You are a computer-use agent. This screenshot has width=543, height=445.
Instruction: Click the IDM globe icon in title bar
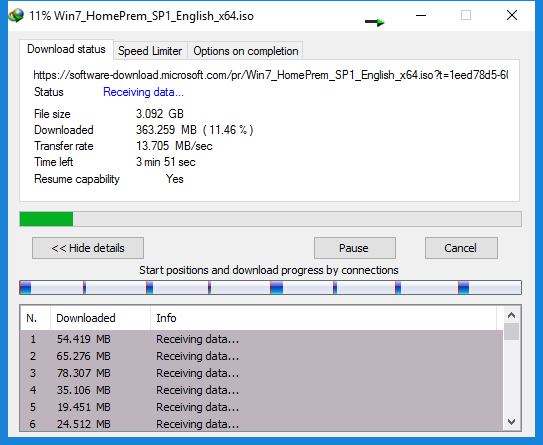pos(16,16)
